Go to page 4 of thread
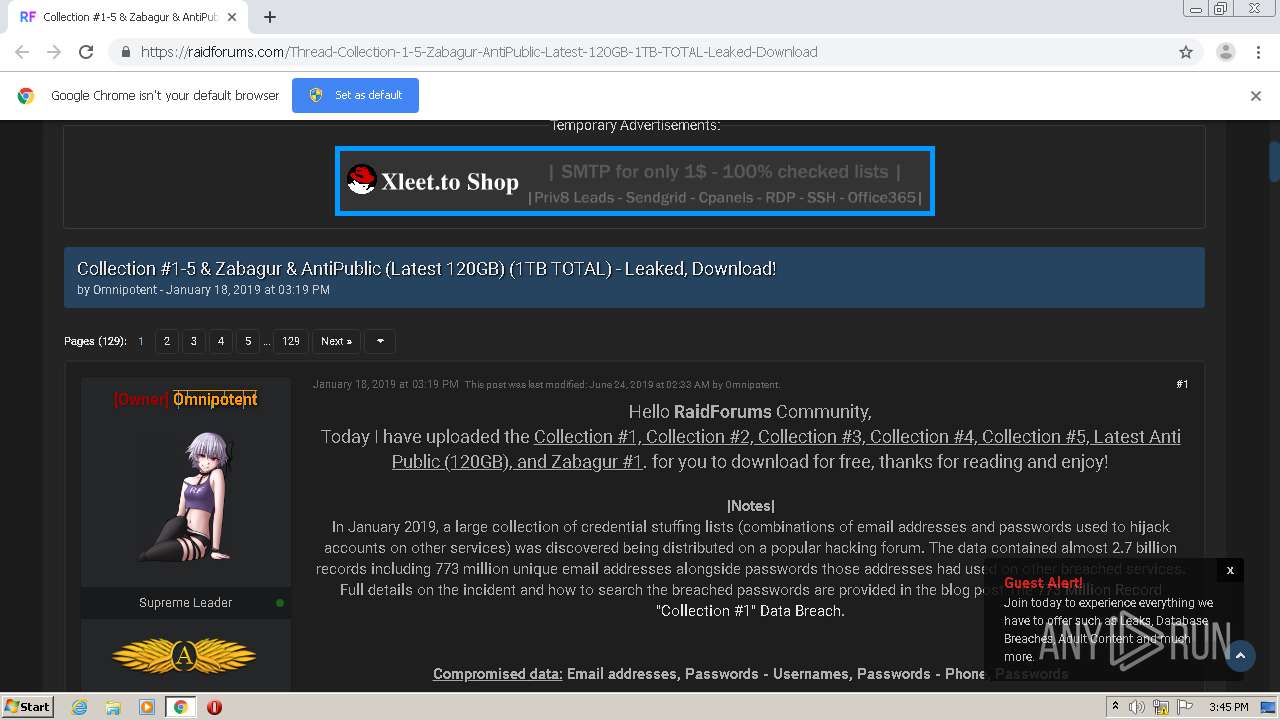Screen dimensions: 1280x720 (x=221, y=341)
